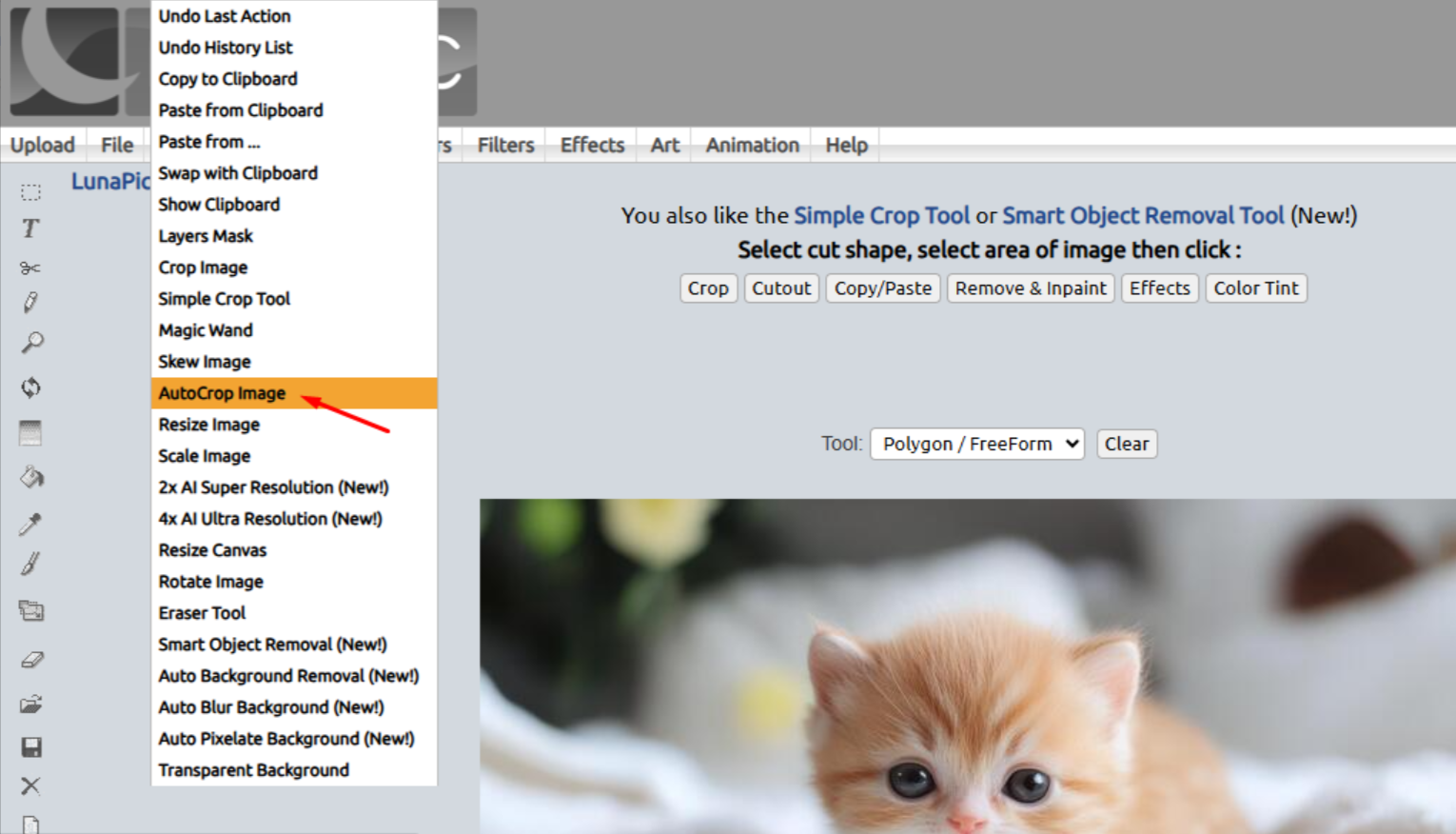
Task: Click the Color Tint button
Action: point(1256,288)
